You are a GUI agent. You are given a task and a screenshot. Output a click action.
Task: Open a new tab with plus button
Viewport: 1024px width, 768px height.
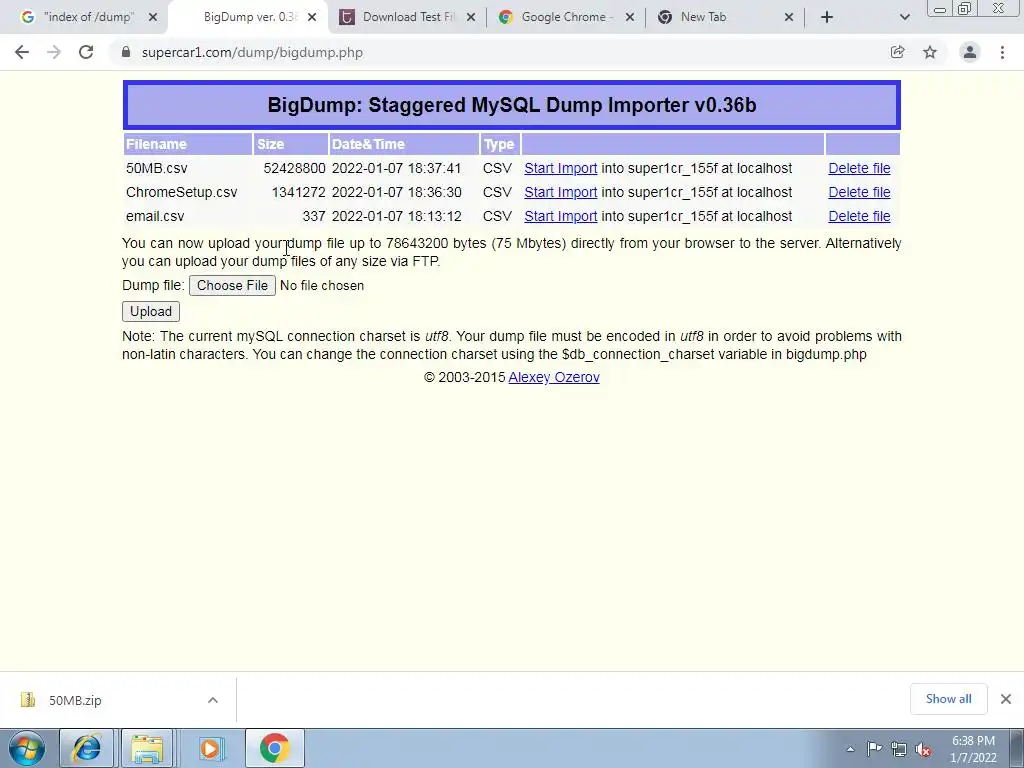tap(827, 17)
